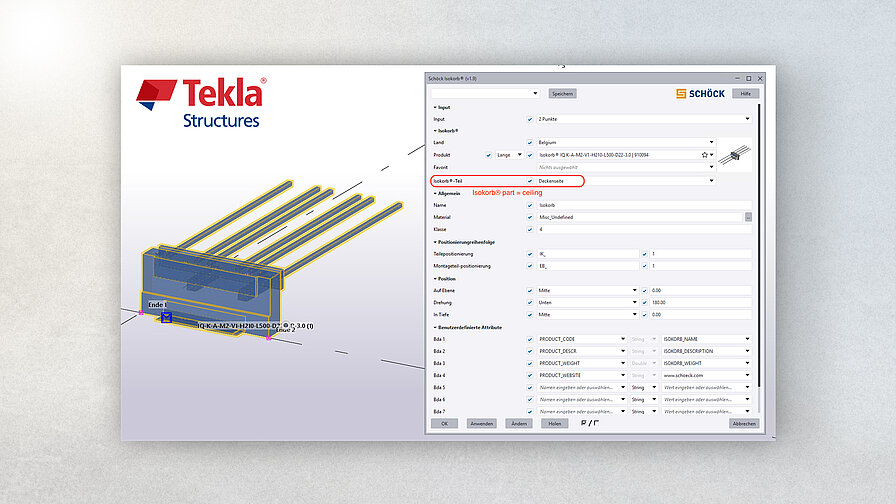Click the Anwenden button

coord(482,423)
